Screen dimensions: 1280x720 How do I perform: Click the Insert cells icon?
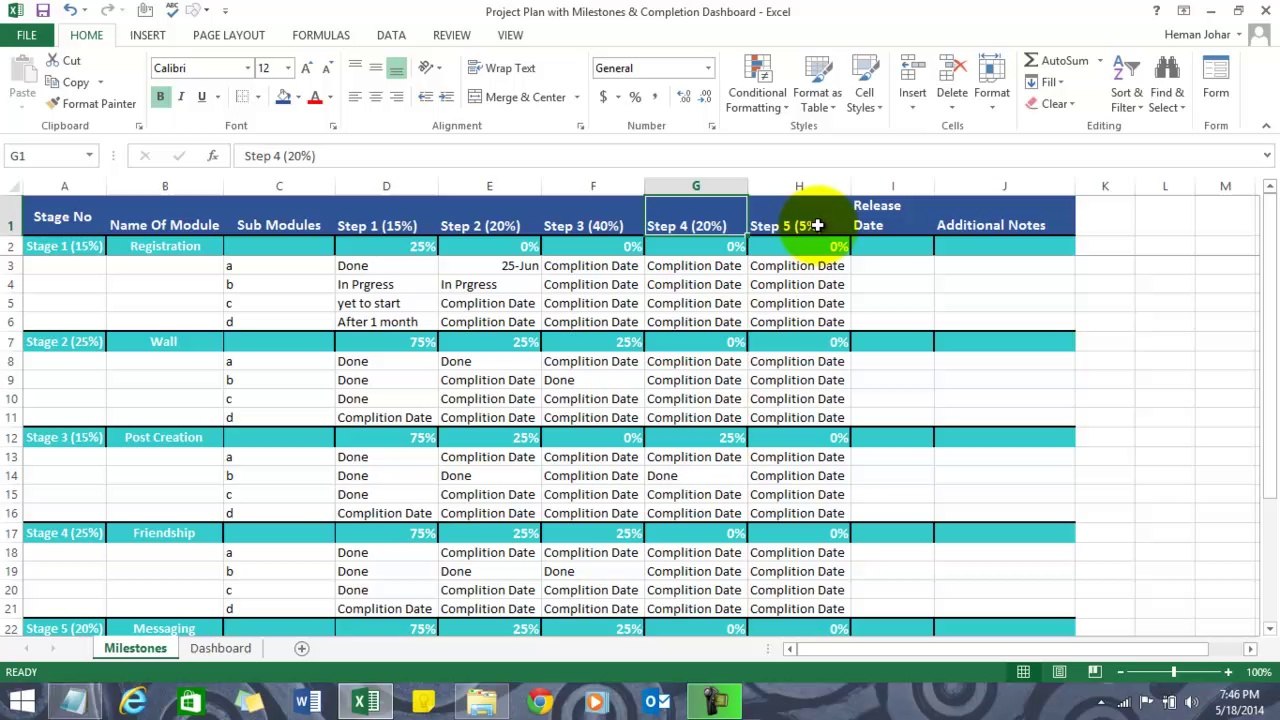pyautogui.click(x=912, y=71)
